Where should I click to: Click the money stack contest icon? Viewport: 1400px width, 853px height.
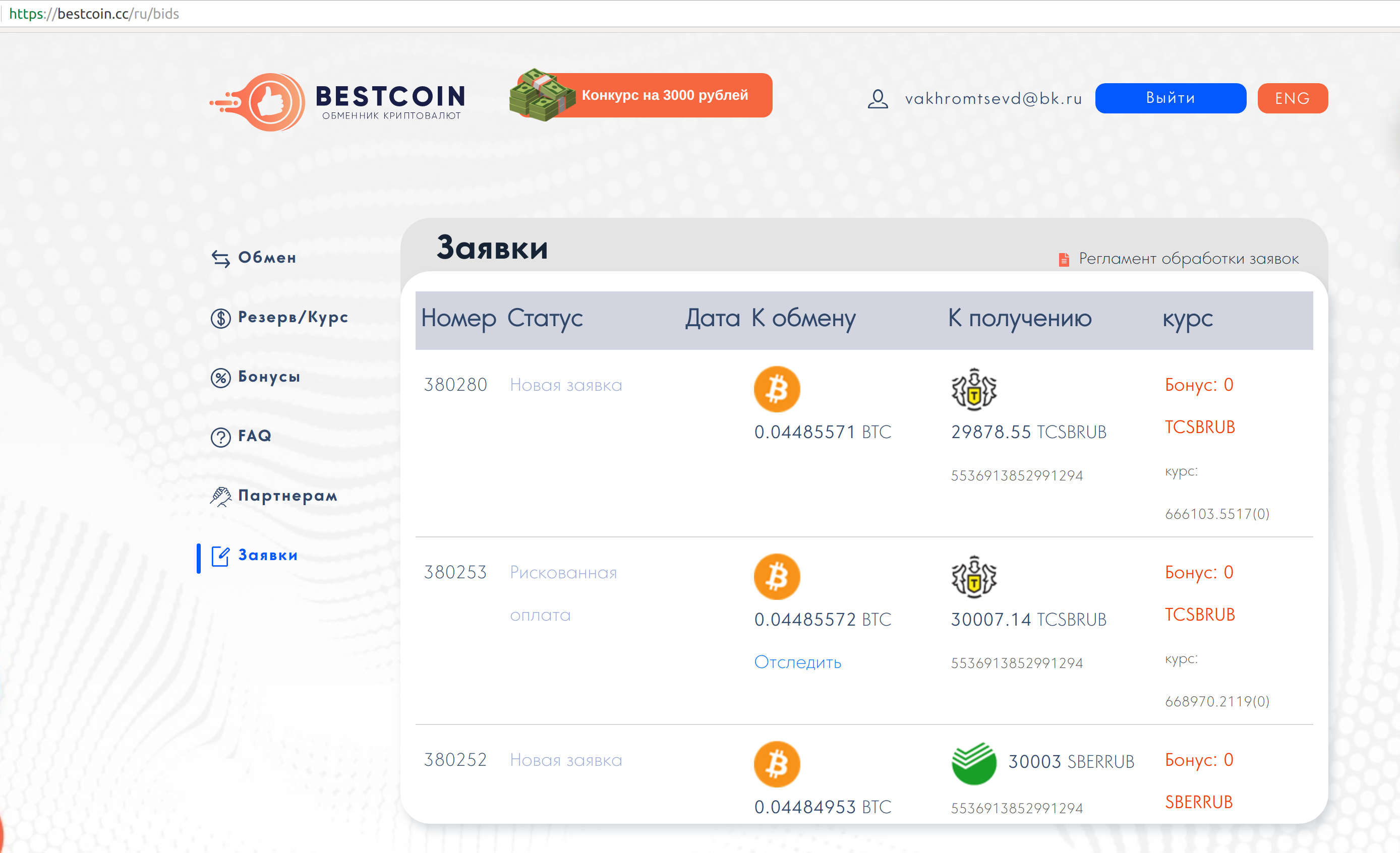(540, 95)
